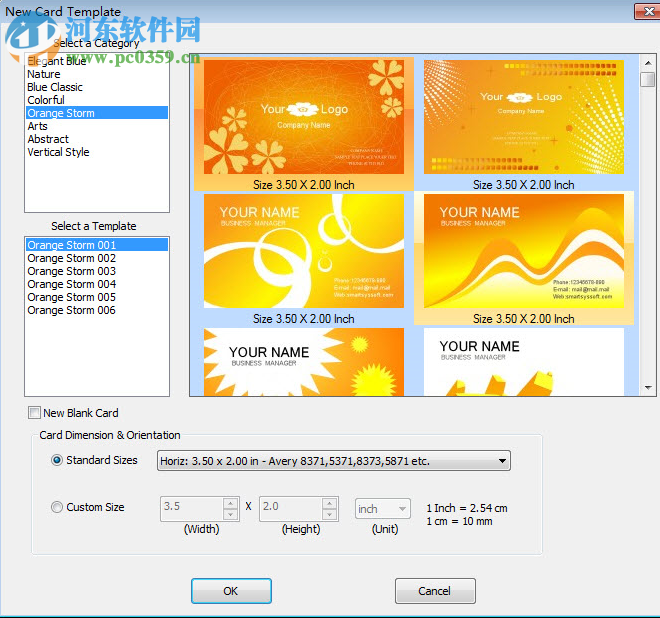Click the Height input field
The height and width of the screenshot is (618, 660).
tap(291, 509)
